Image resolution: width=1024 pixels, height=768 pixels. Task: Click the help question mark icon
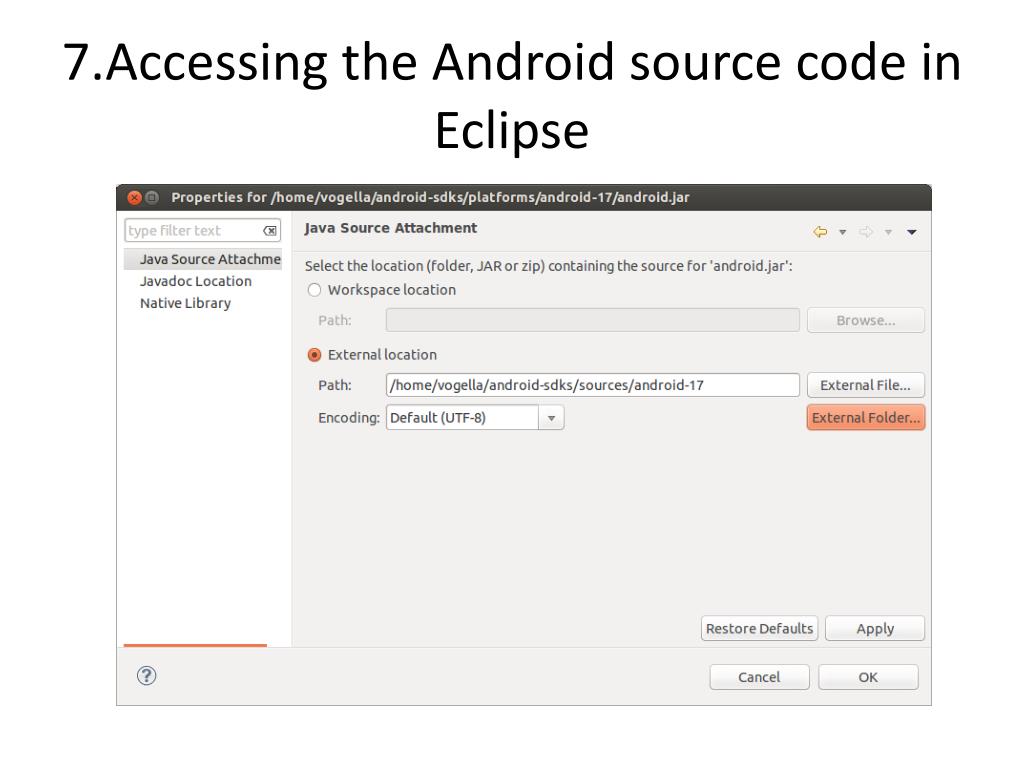coord(146,675)
